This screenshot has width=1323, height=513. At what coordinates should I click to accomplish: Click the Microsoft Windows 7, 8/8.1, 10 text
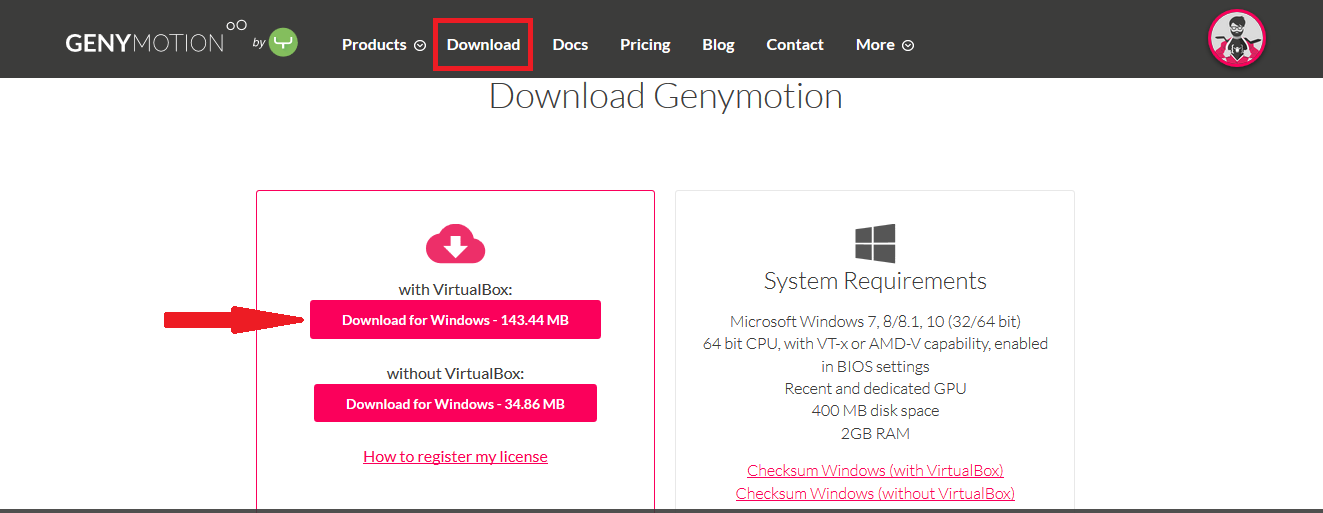[875, 321]
